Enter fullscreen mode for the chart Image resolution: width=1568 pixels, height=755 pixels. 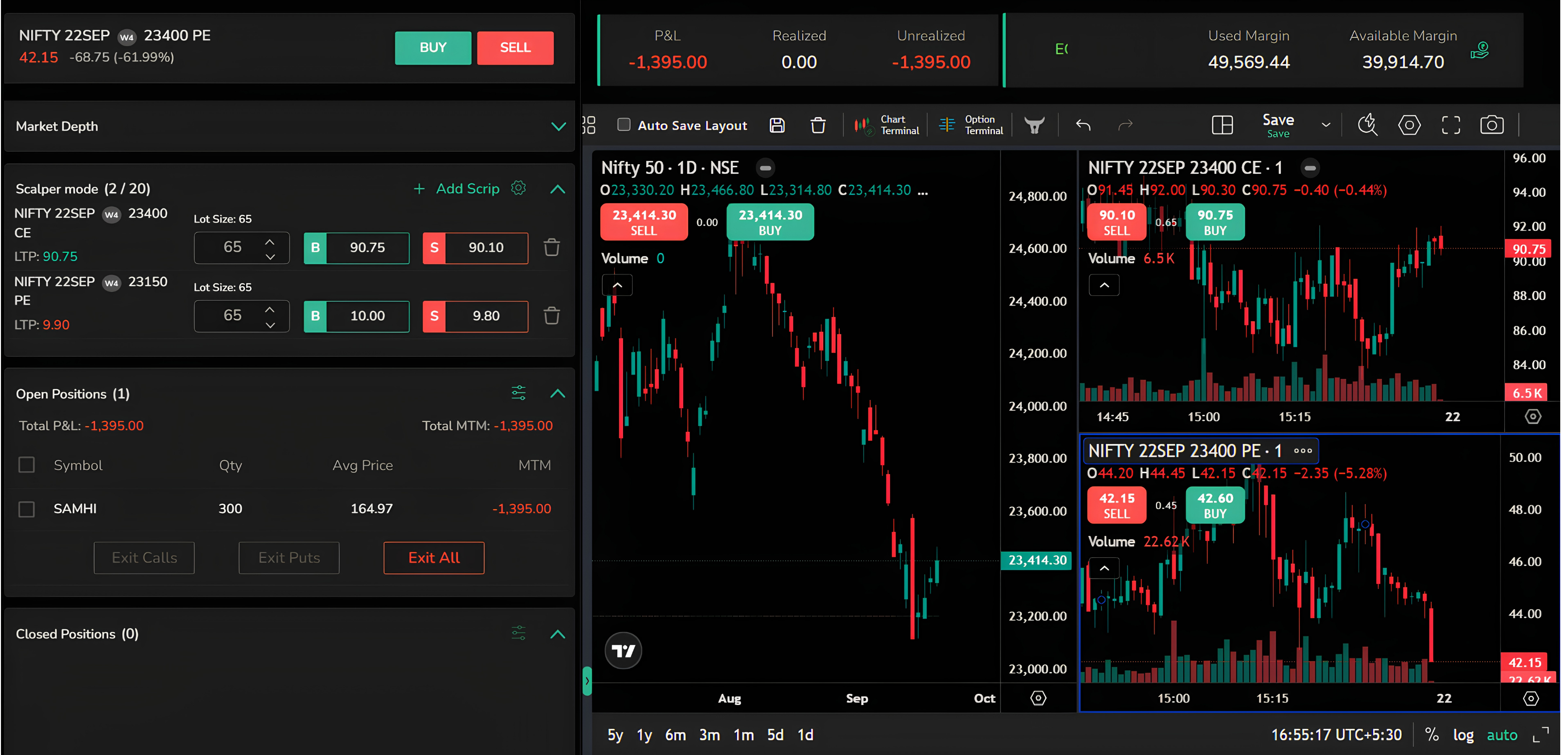pyautogui.click(x=1450, y=125)
